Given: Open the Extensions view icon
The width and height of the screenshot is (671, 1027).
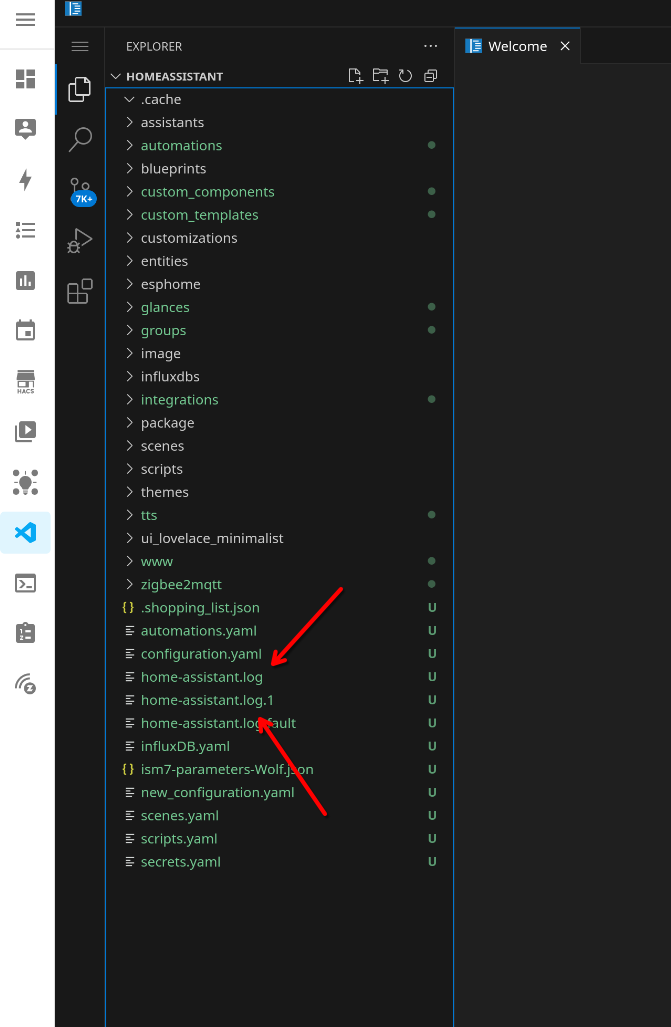Looking at the screenshot, I should click(x=80, y=291).
